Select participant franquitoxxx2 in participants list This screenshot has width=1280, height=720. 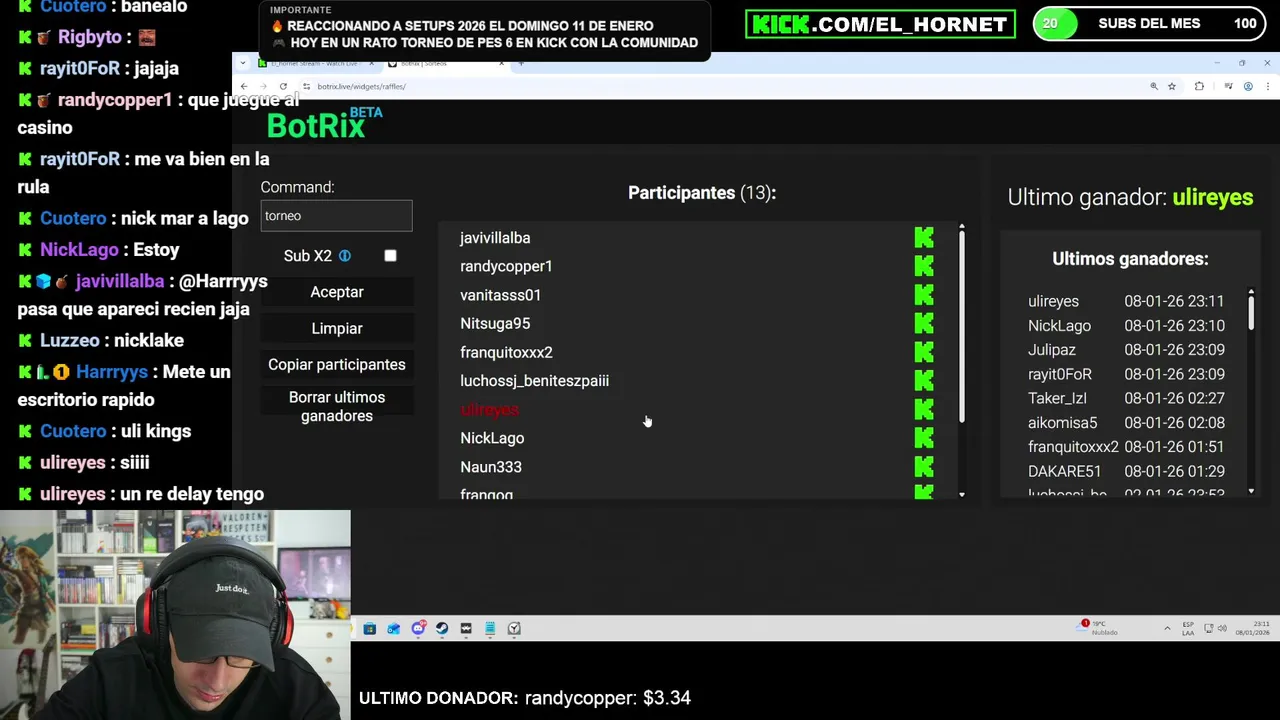click(x=506, y=352)
